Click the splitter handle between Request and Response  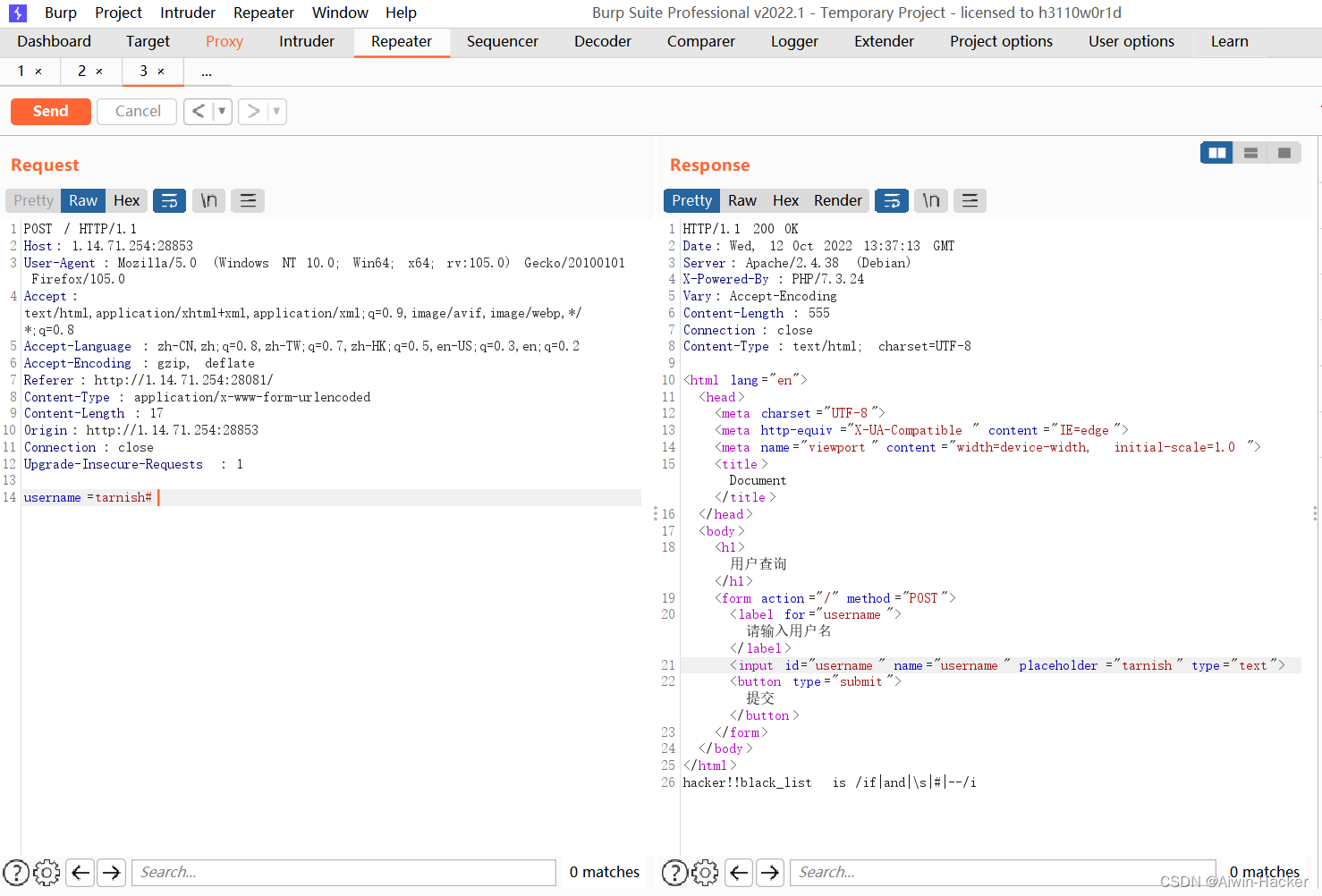pyautogui.click(x=655, y=513)
